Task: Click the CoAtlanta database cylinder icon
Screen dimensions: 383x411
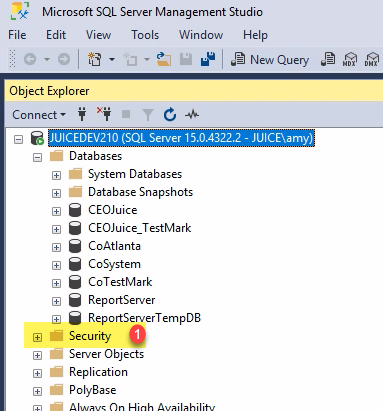Action: click(x=75, y=246)
